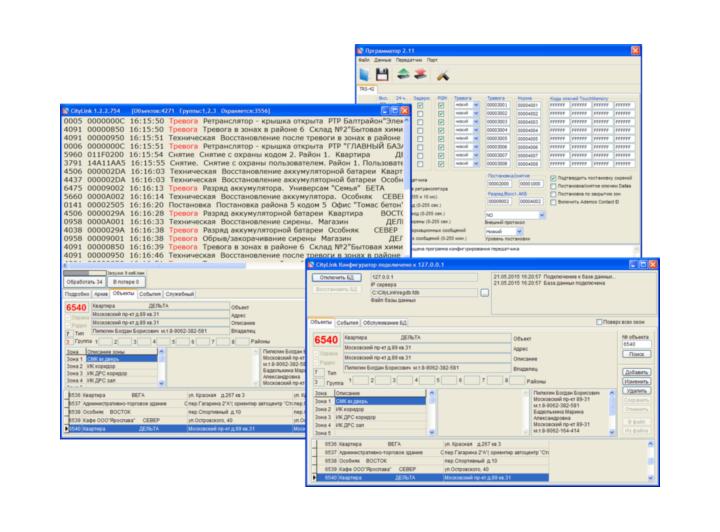Image resolution: width=720 pixels, height=532 pixels.
Task: Click the green read-from-device icon
Action: tap(399, 74)
